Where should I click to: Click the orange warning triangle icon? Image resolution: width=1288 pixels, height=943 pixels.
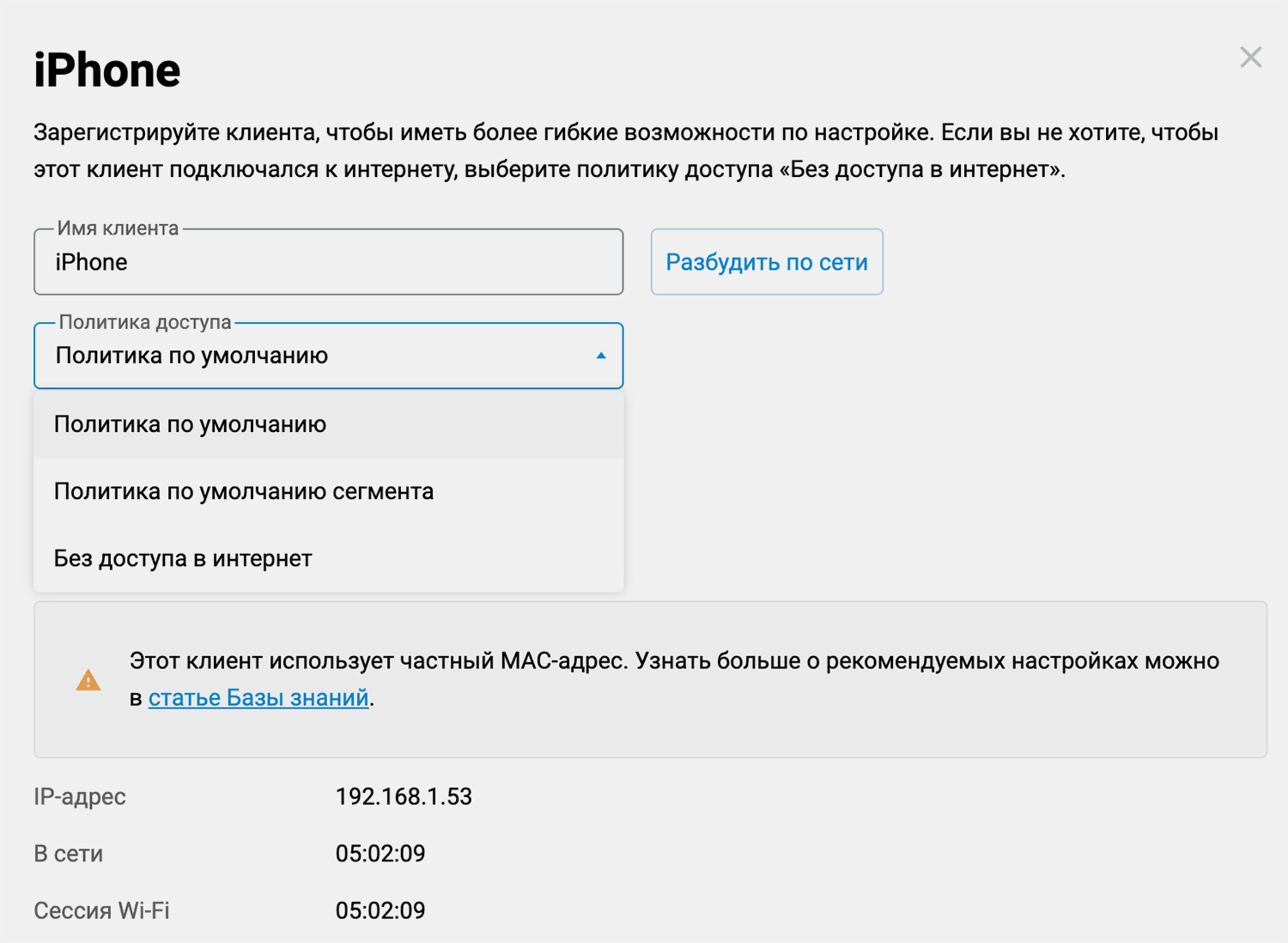88,680
